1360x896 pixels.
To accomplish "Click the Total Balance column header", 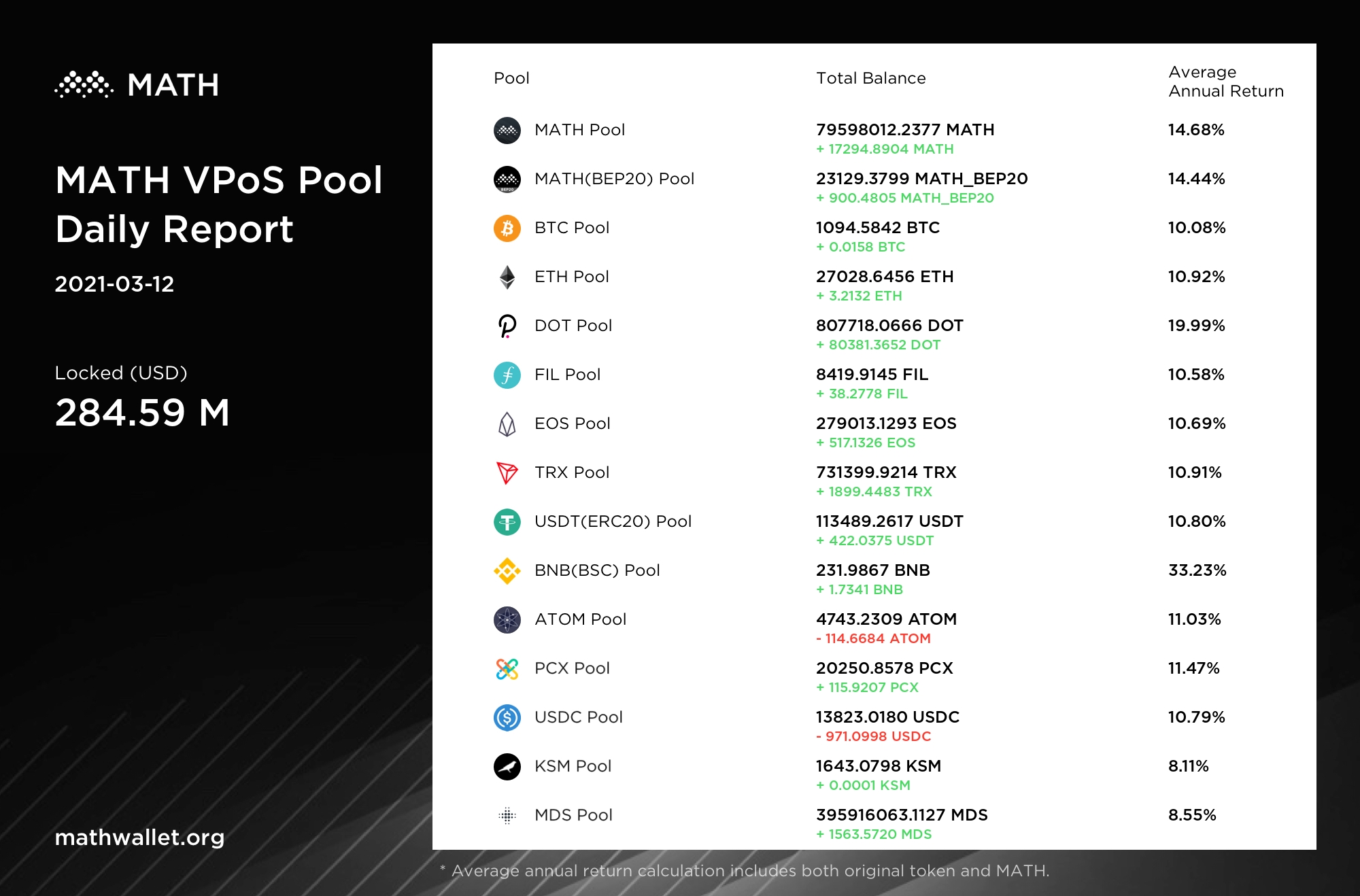I will (870, 78).
